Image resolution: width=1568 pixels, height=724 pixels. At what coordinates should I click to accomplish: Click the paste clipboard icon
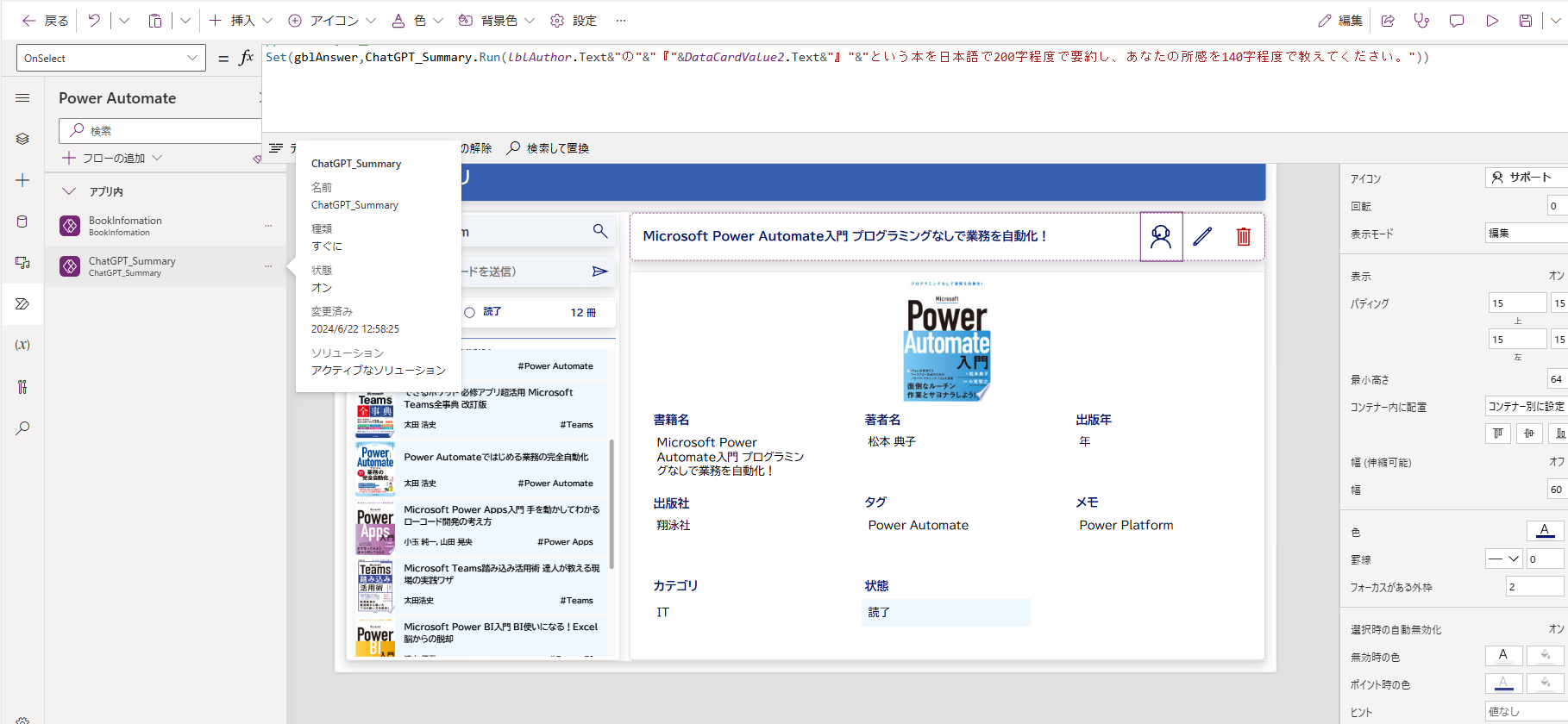pos(155,21)
